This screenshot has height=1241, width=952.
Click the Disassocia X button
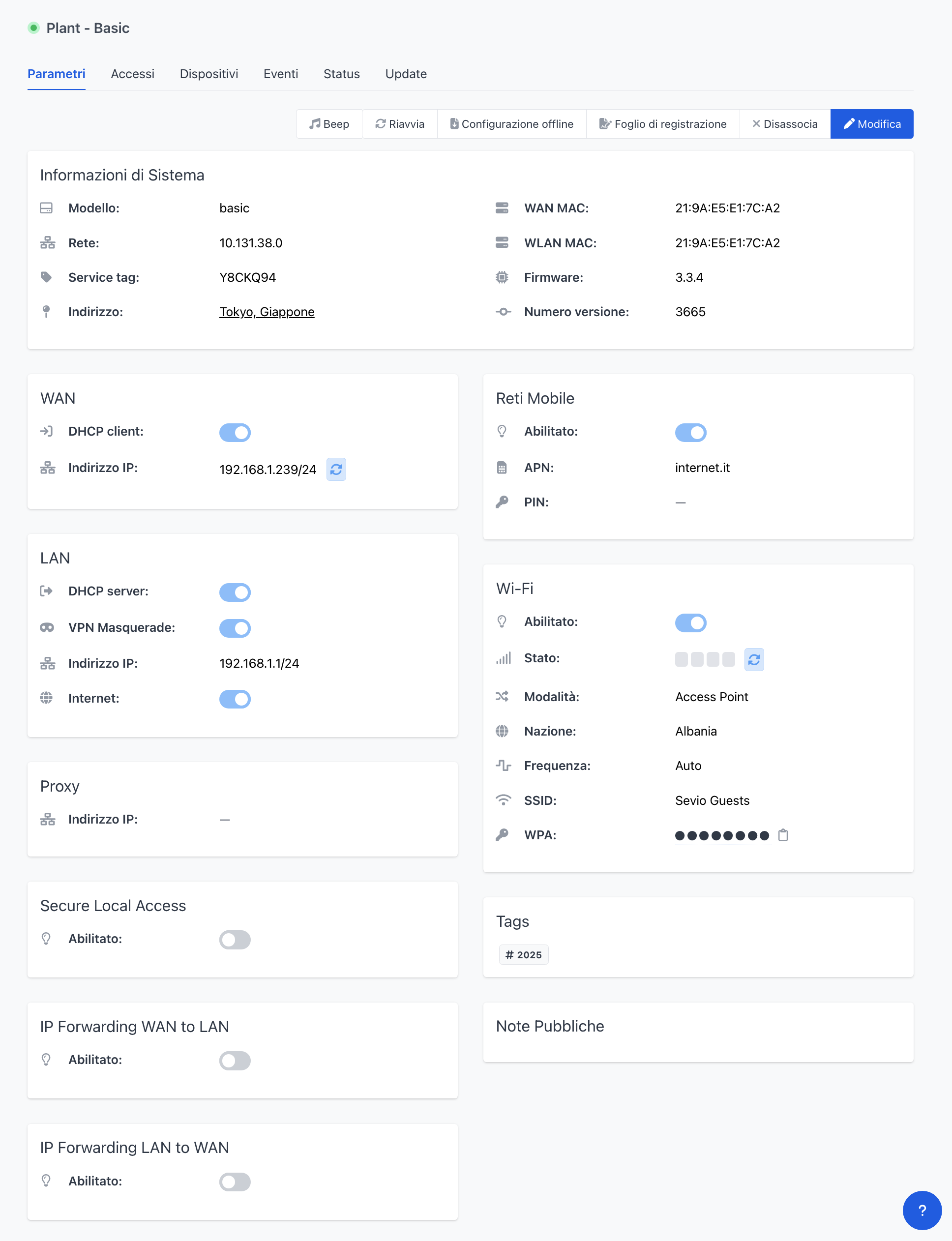[785, 124]
